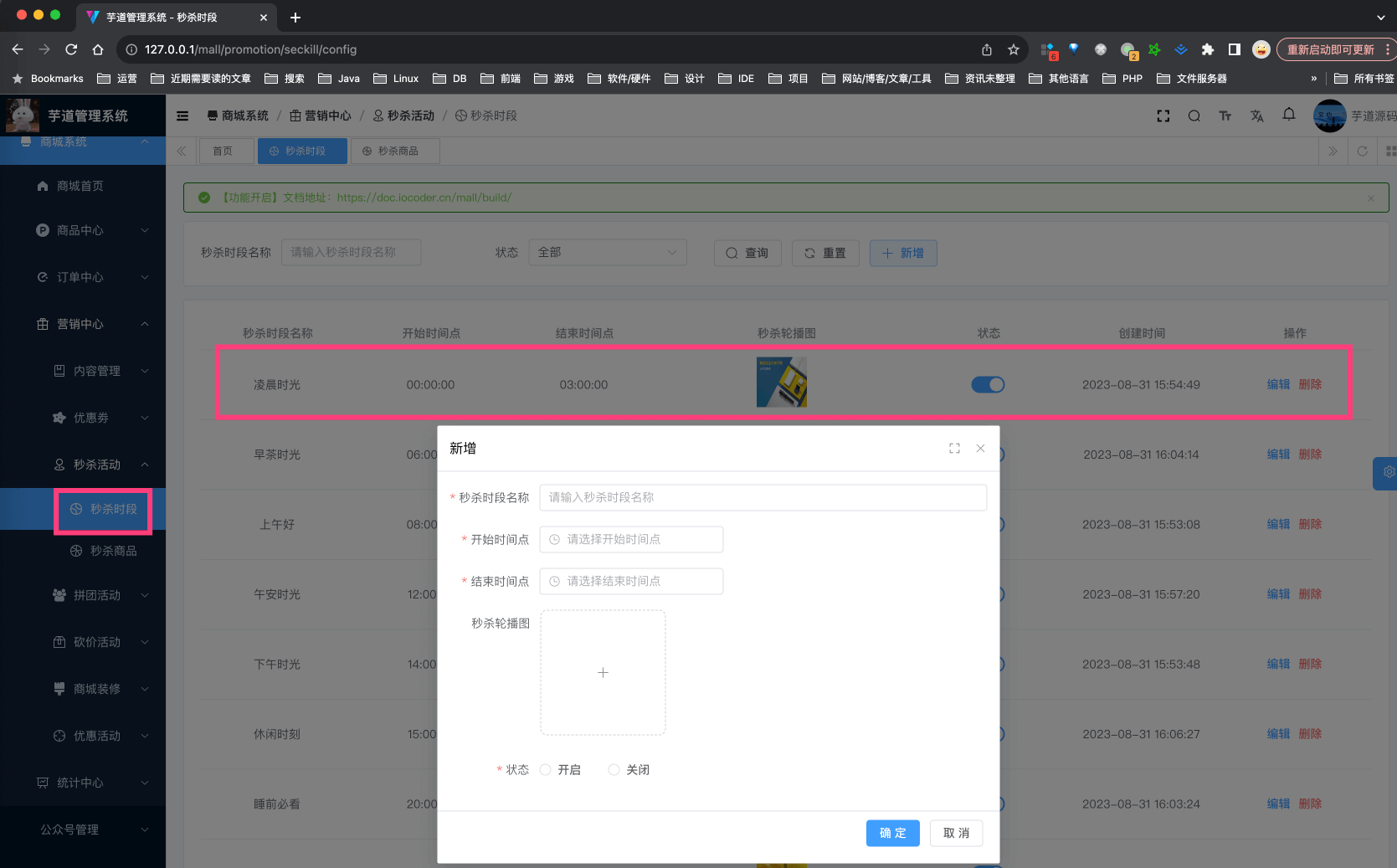Click the refresh icon in tab bar
Viewport: 1397px width, 868px height.
coord(1362,152)
